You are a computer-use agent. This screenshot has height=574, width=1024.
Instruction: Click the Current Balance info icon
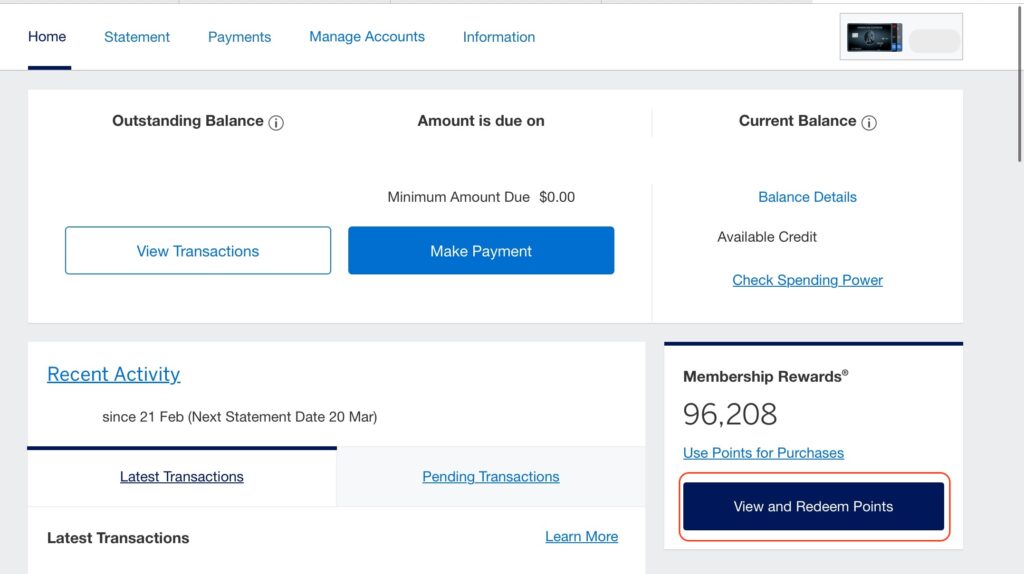870,123
